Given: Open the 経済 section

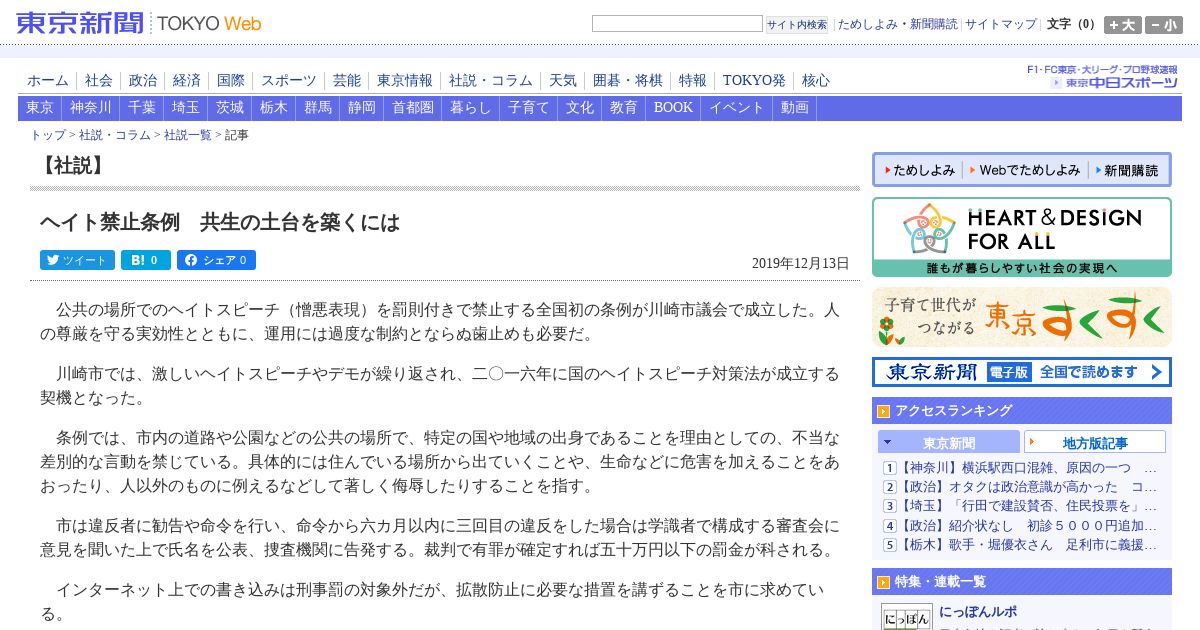Looking at the screenshot, I should click(187, 80).
